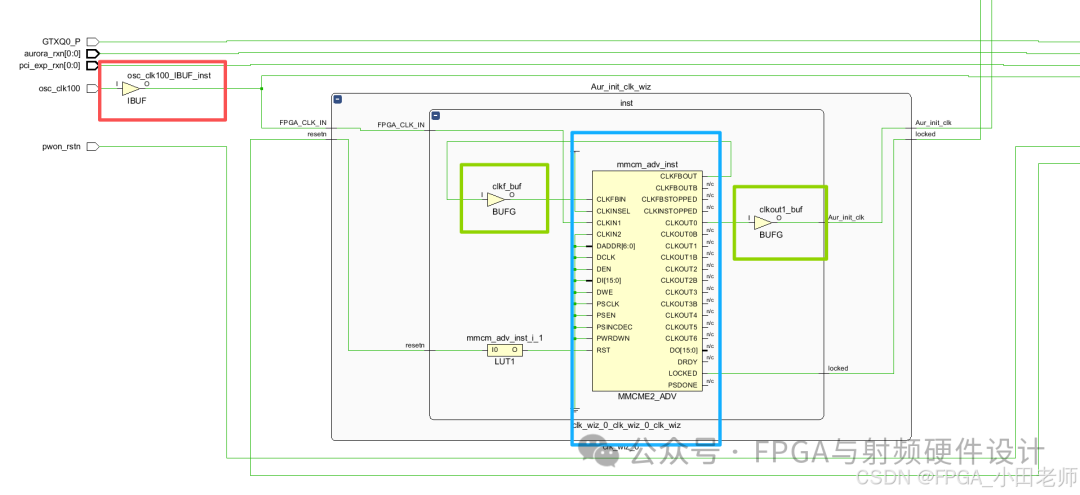Click the CLKIN2 pin label

608,234
